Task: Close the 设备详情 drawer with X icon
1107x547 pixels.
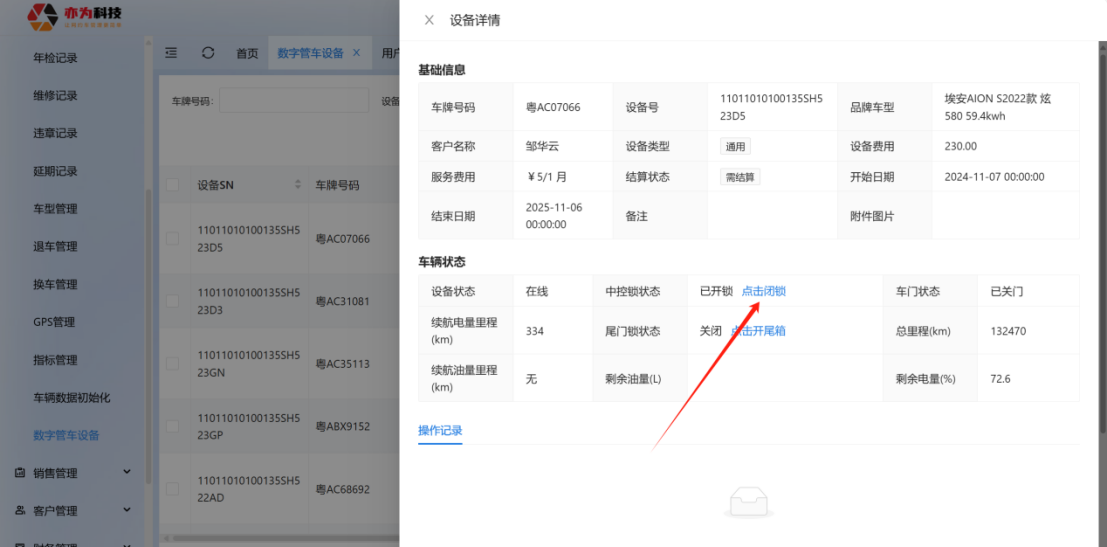Action: click(429, 20)
